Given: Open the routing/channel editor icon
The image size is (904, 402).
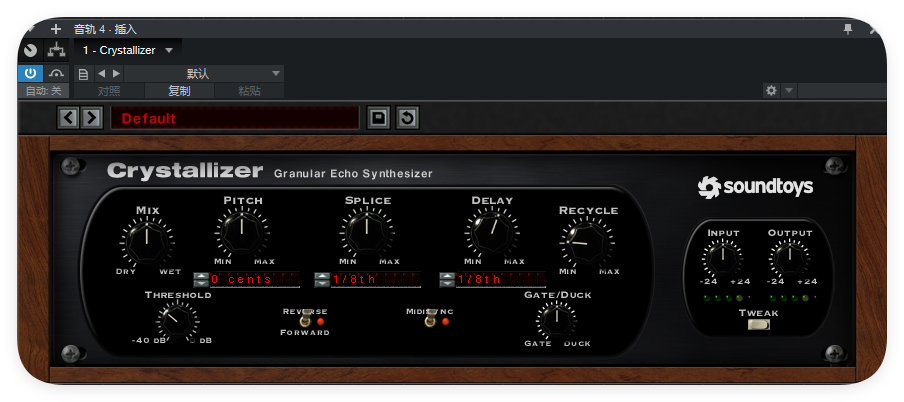Looking at the screenshot, I should click(x=56, y=51).
